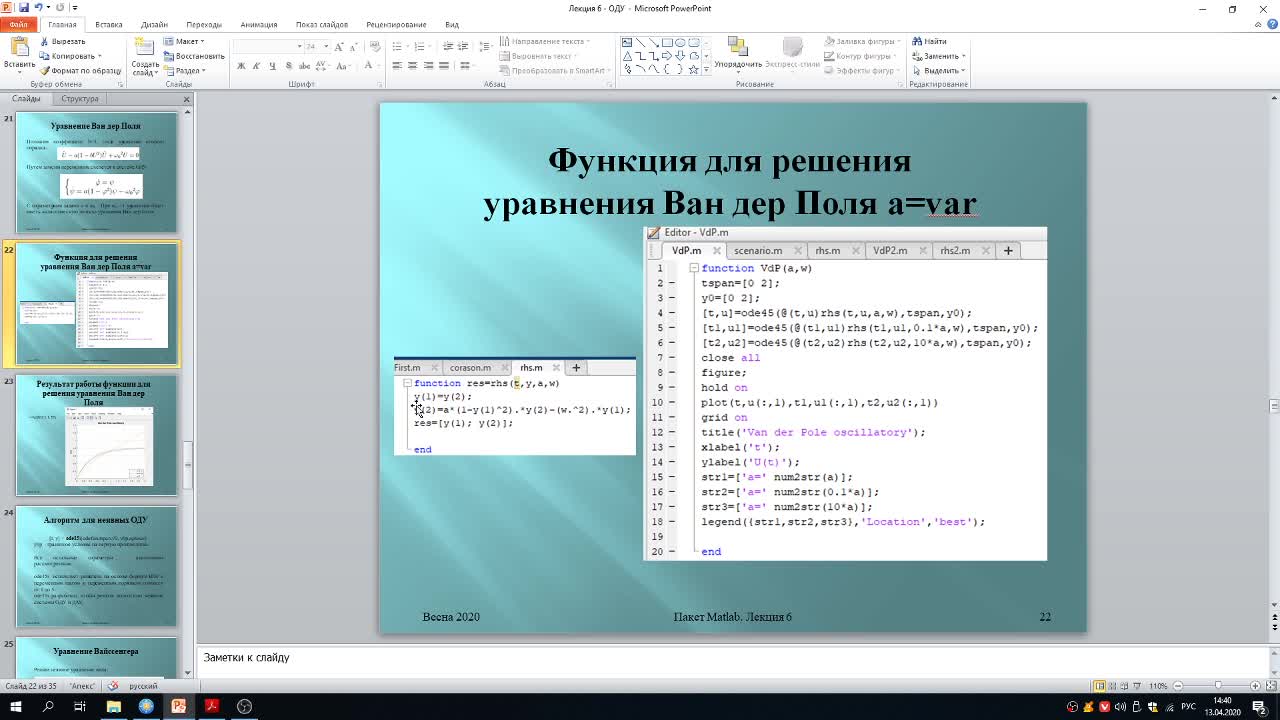Screen dimensions: 1280x720
Task: Select slide 24 thumbnail Алгоритм для неявных ОДУ
Action: (x=96, y=567)
